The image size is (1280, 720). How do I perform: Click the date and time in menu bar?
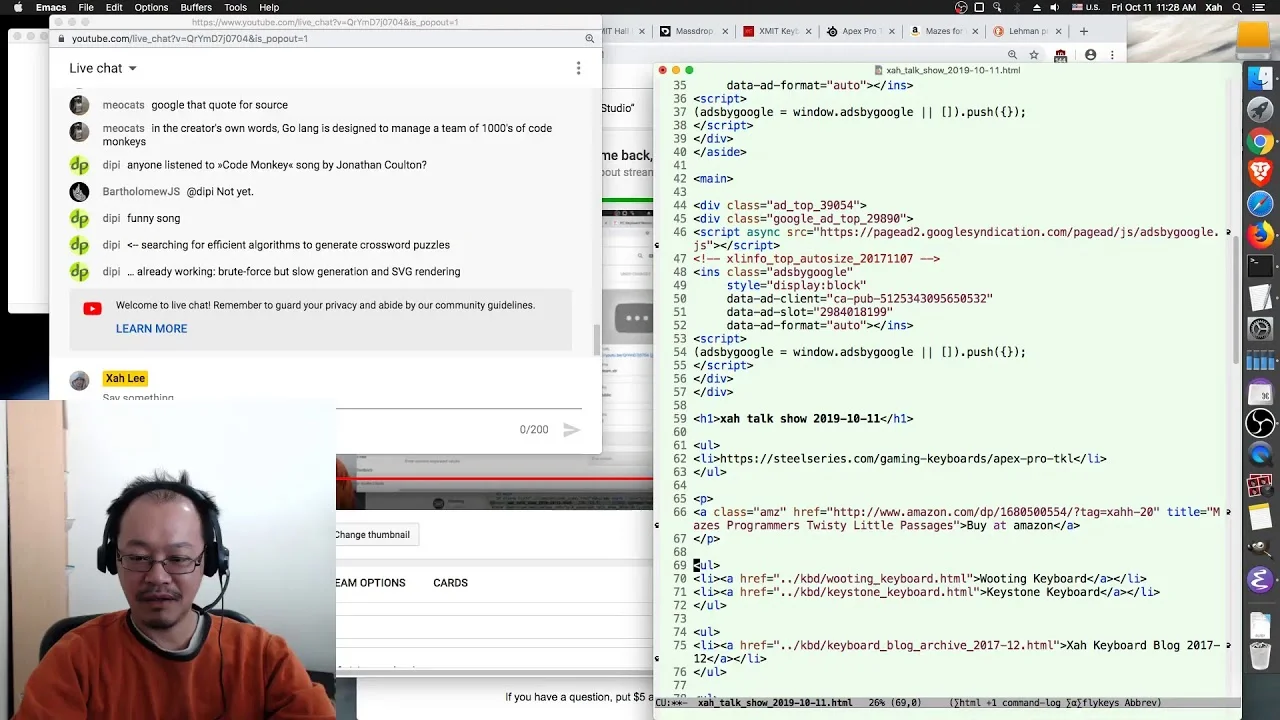1153,7
